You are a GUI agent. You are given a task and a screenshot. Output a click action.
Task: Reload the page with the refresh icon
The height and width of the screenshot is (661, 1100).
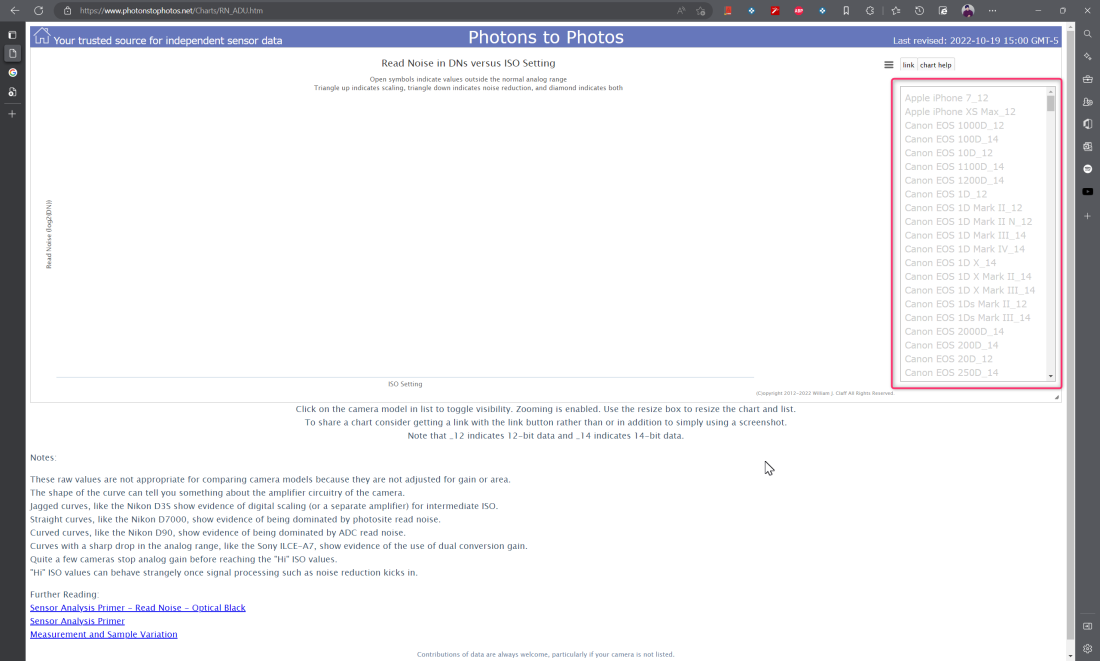click(x=39, y=11)
